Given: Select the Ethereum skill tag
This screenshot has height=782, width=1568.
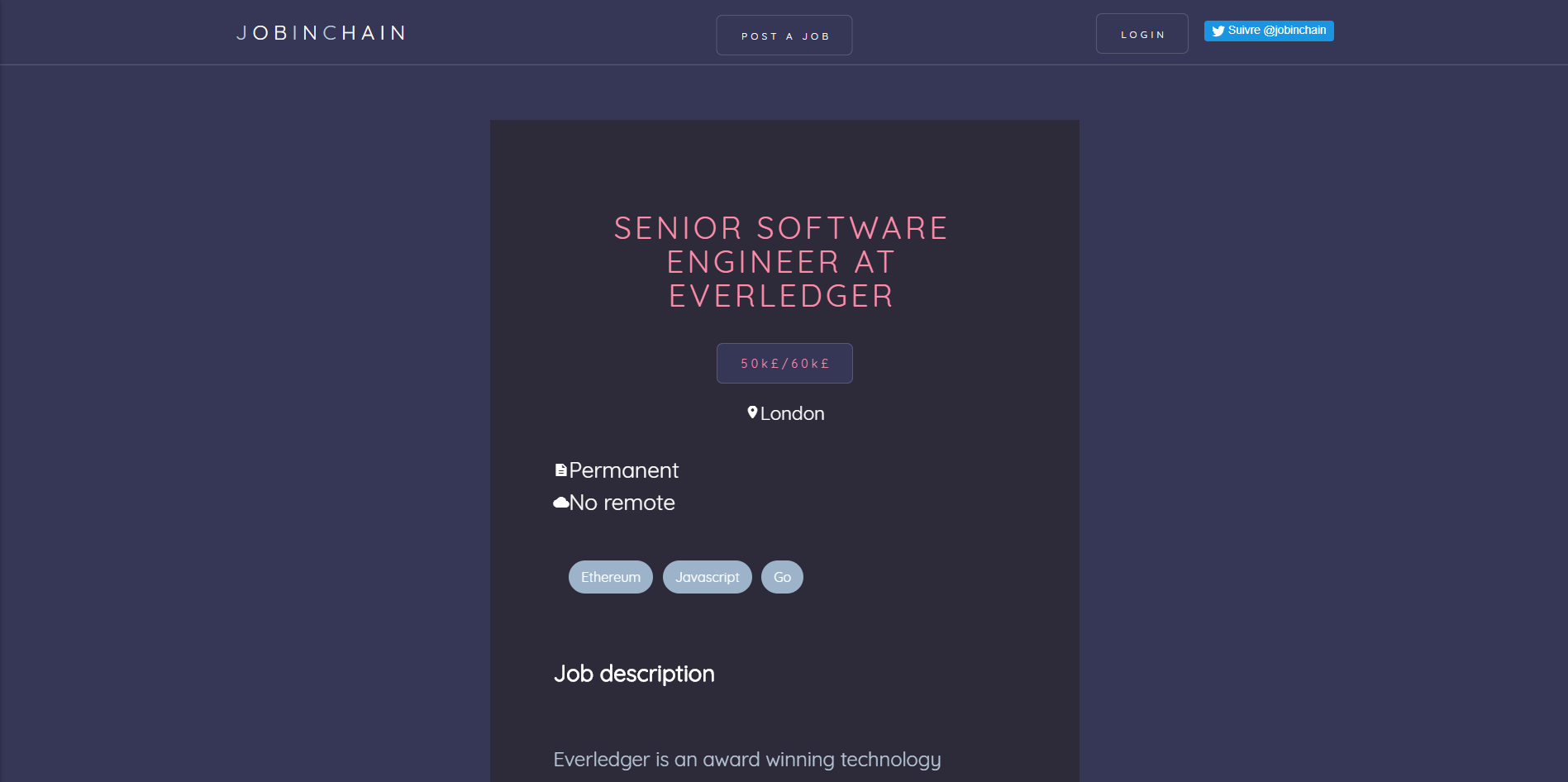Looking at the screenshot, I should (610, 577).
